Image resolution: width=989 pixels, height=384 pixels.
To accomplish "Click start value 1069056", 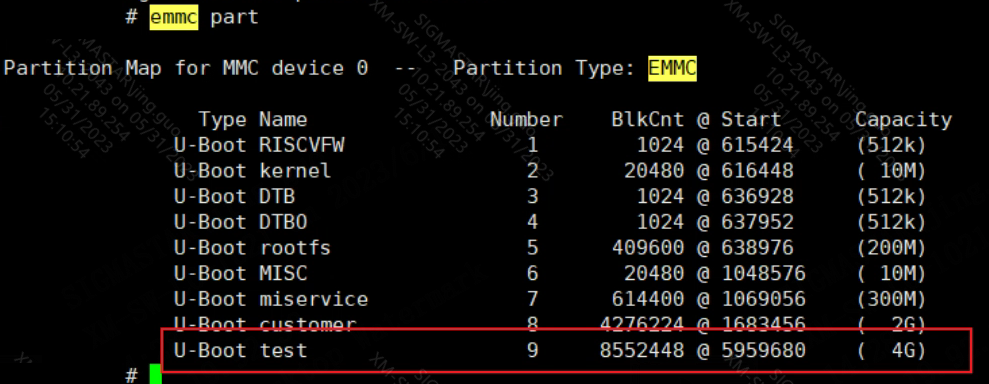I will [x=764, y=299].
